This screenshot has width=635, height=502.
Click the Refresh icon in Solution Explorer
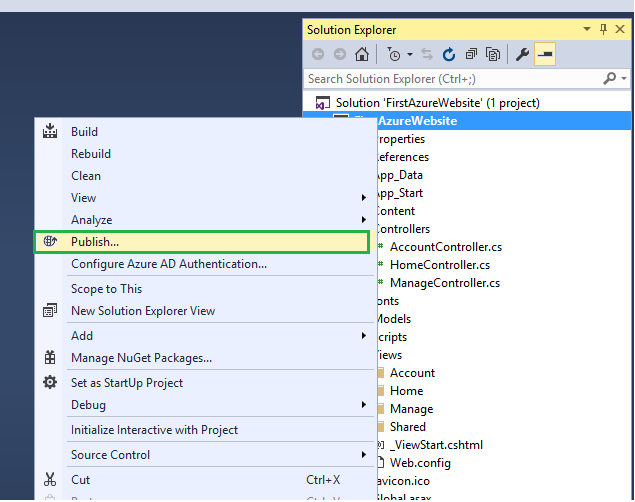[x=449, y=55]
